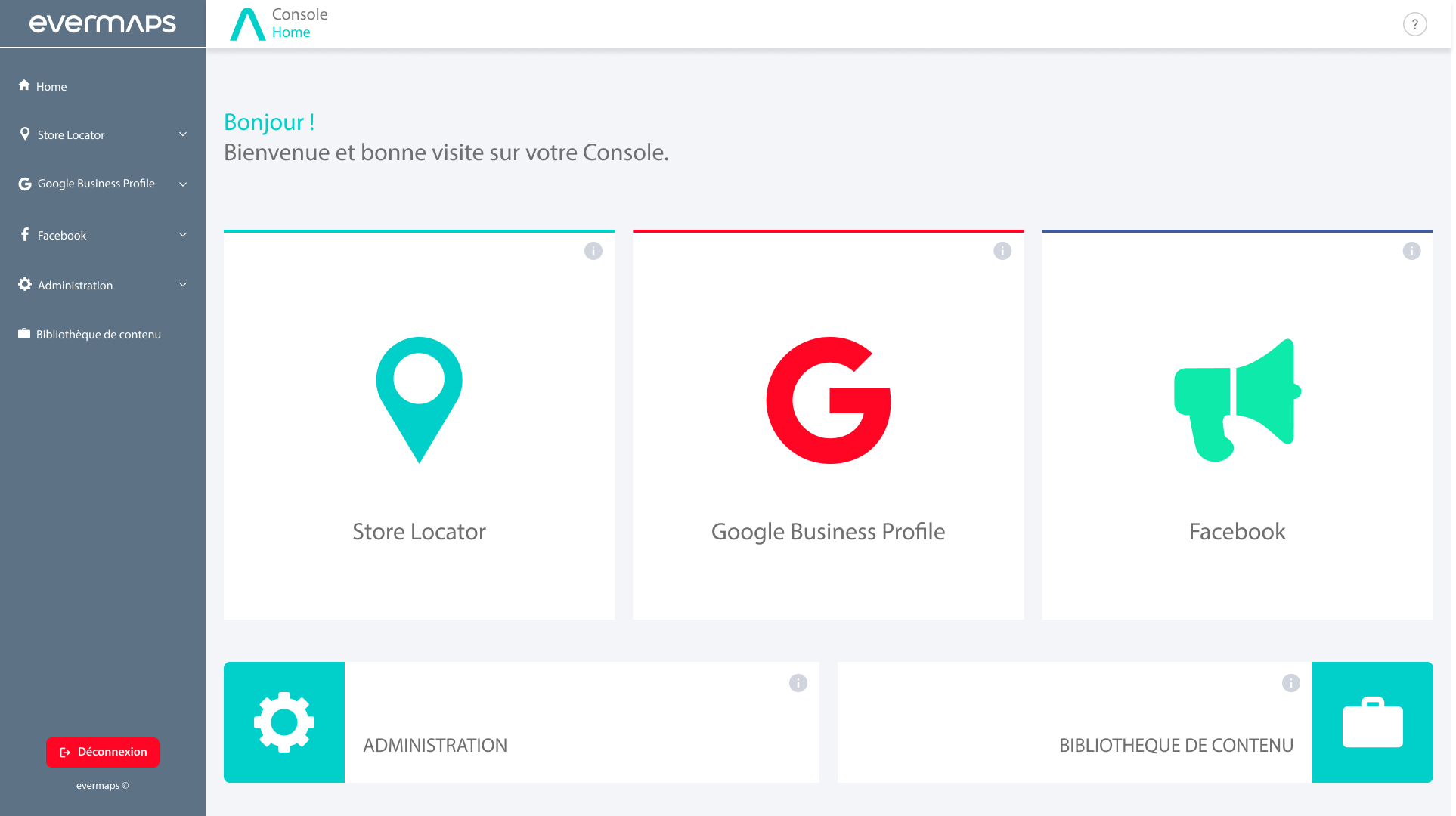Expand Administration sidebar submenu chevron

183,285
